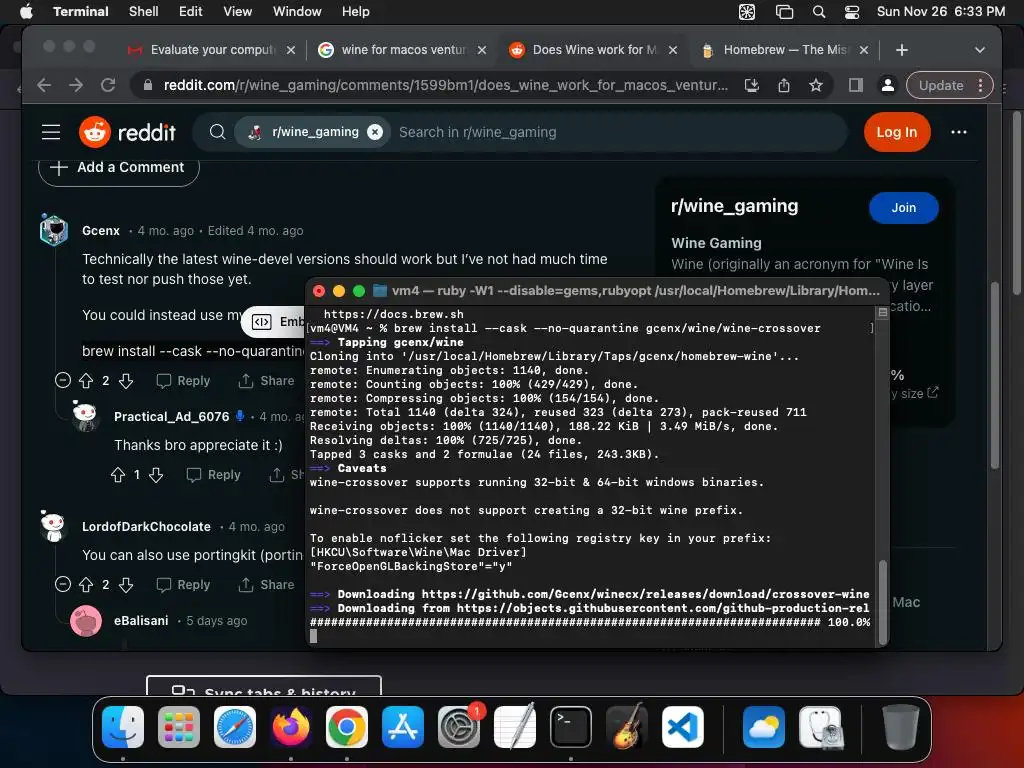Reply to Practical_Ad_6076's comment
The height and width of the screenshot is (768, 1024).
coord(214,475)
